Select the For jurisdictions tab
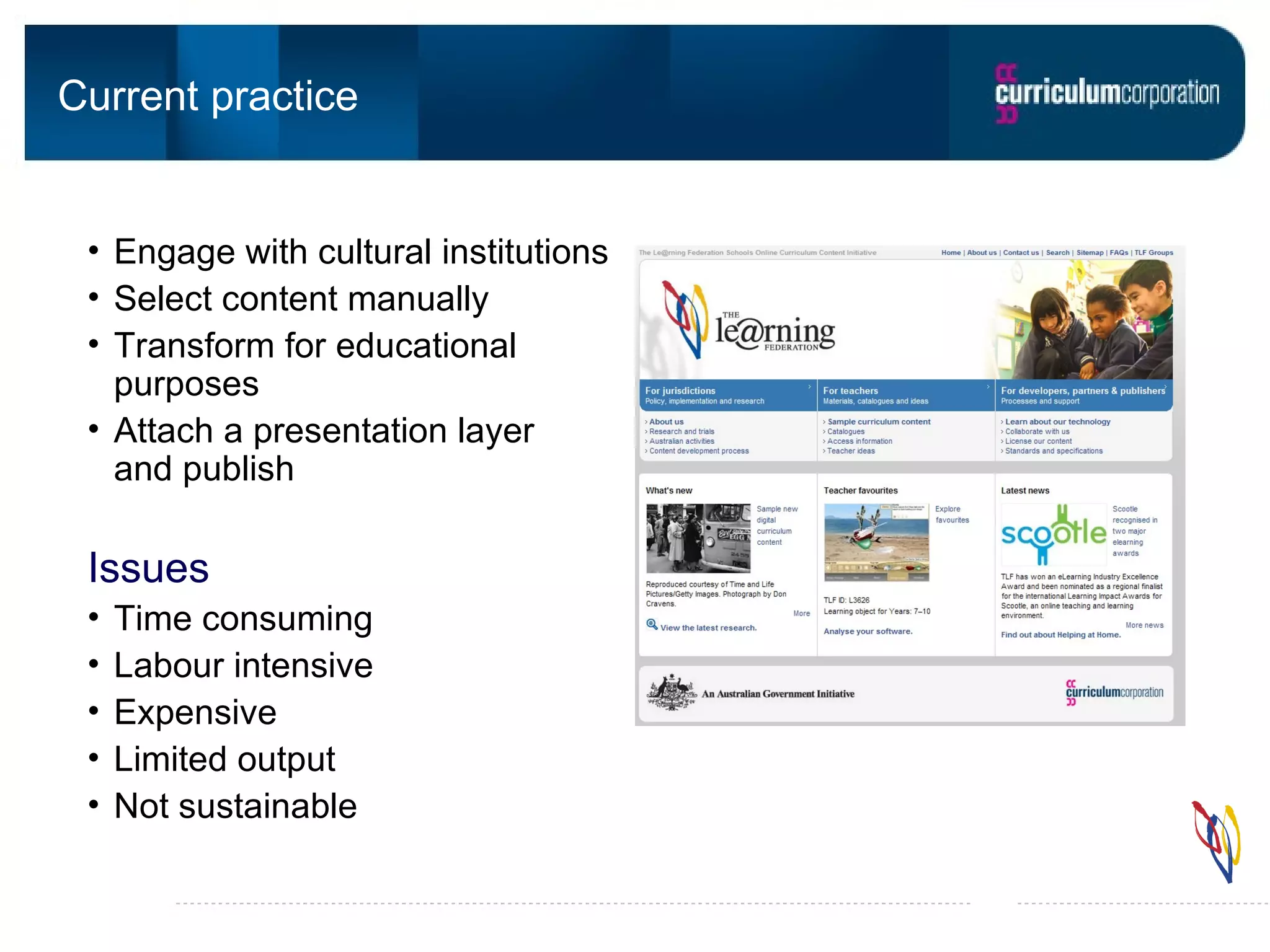Image resolution: width=1270 pixels, height=952 pixels. tap(728, 395)
